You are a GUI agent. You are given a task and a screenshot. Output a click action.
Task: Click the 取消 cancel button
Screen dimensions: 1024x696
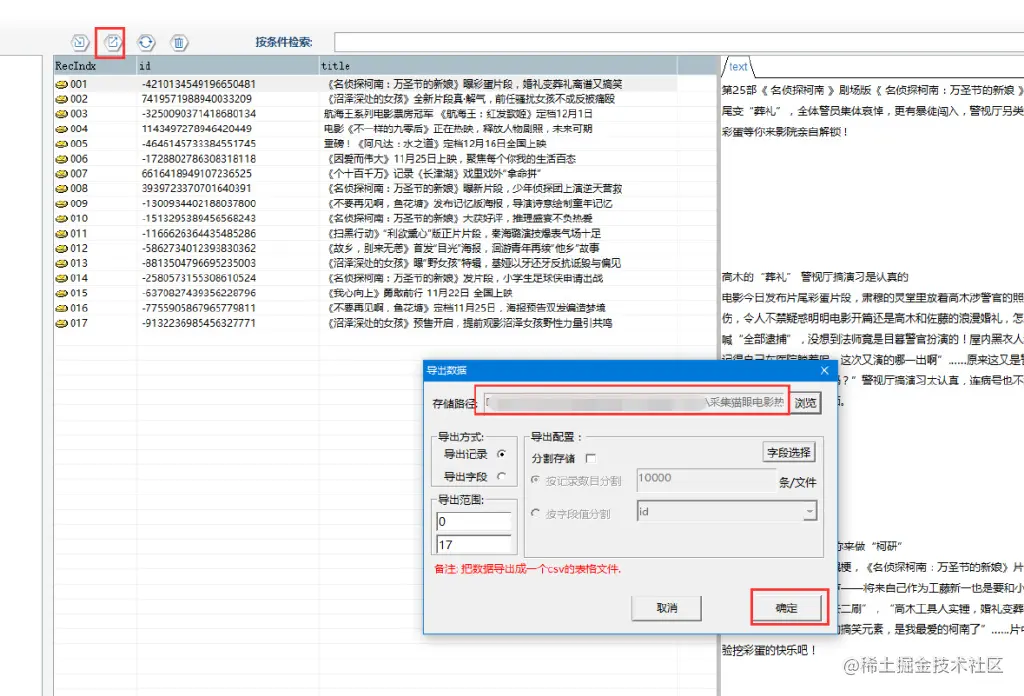tap(666, 608)
